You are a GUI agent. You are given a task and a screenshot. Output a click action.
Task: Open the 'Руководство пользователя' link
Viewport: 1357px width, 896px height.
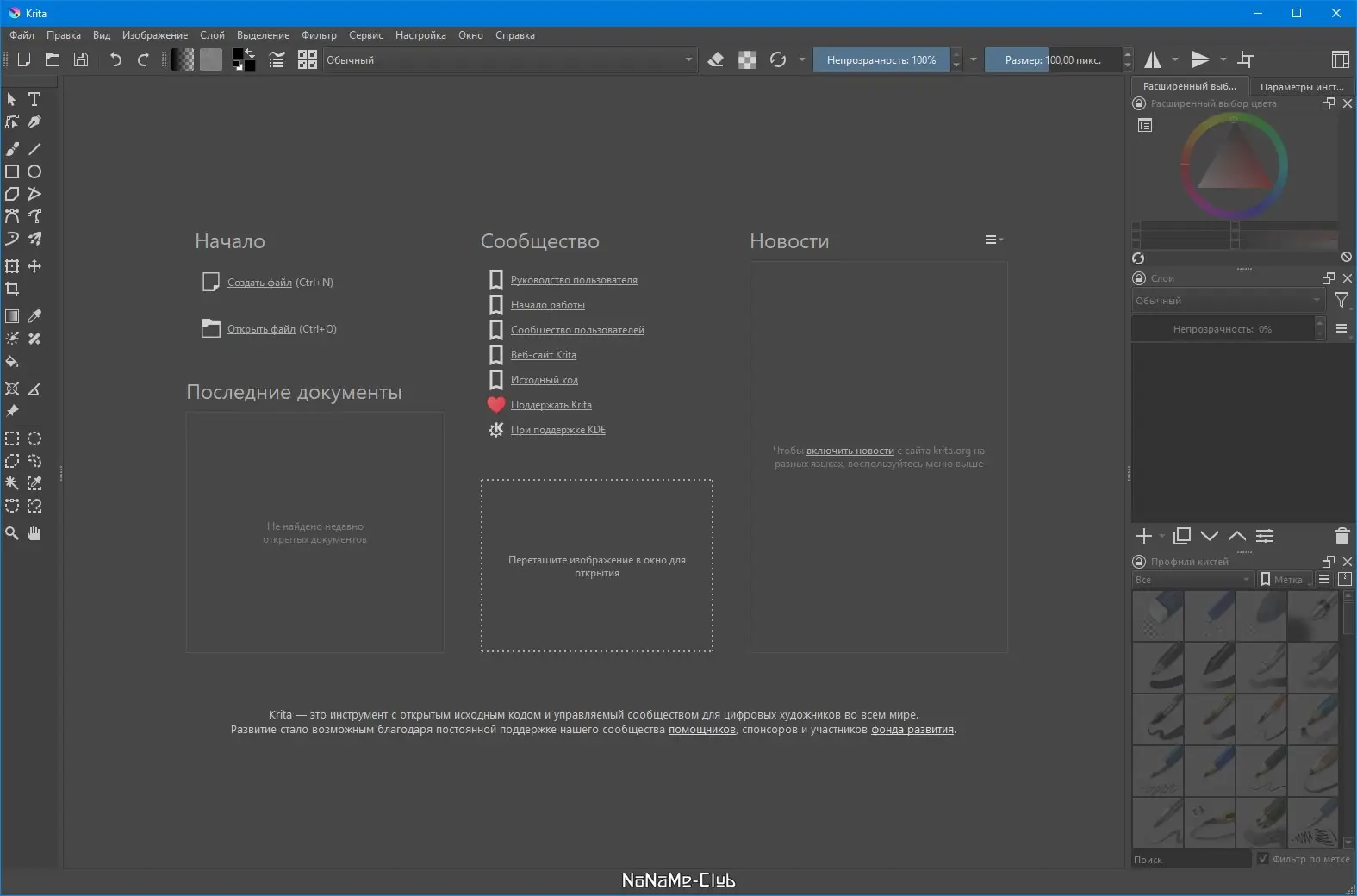tap(574, 280)
